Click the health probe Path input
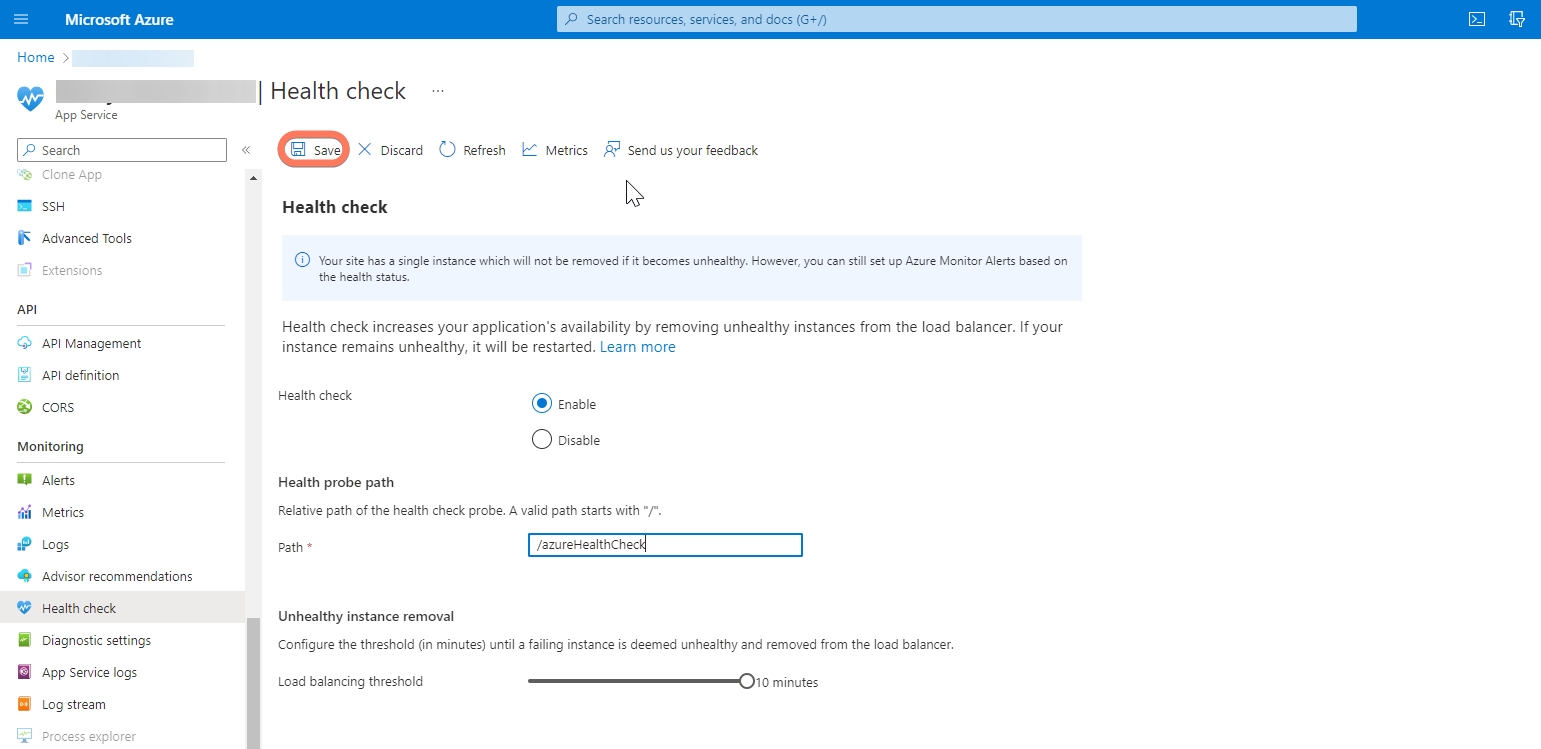The image size is (1541, 749). [665, 545]
